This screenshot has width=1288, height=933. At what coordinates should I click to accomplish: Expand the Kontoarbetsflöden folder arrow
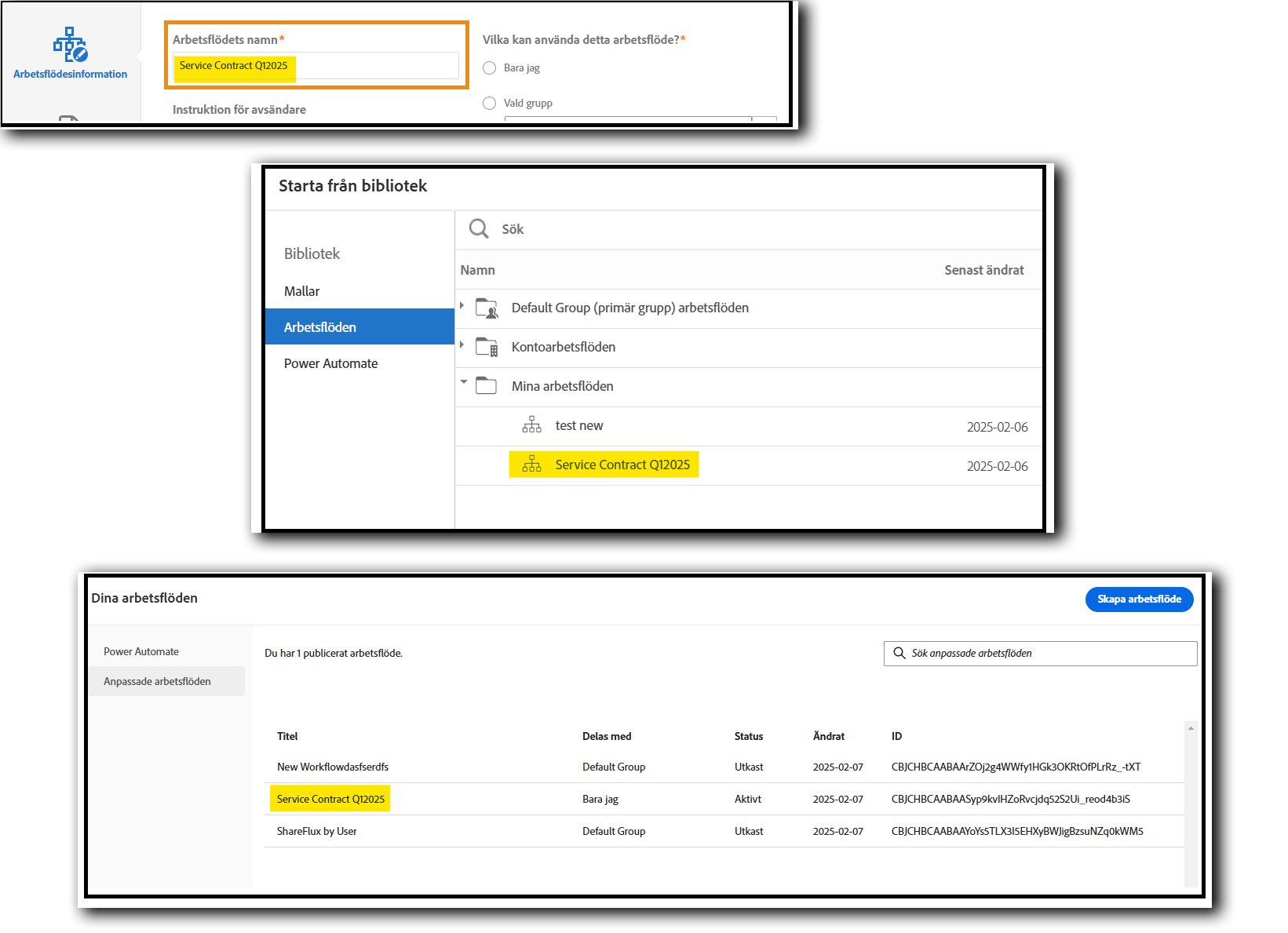pyautogui.click(x=462, y=344)
